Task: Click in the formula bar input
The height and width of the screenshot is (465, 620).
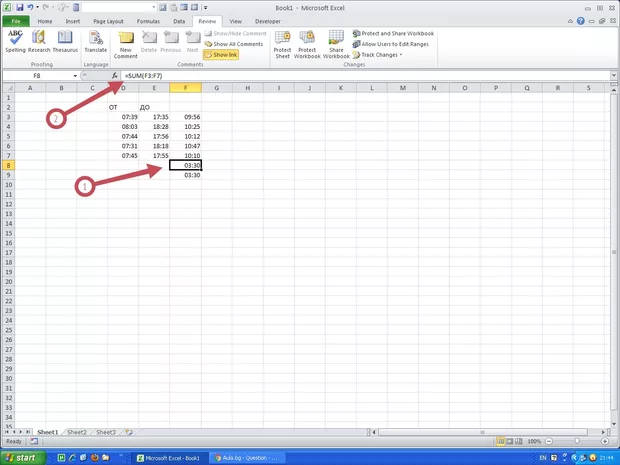Action: tap(366, 76)
